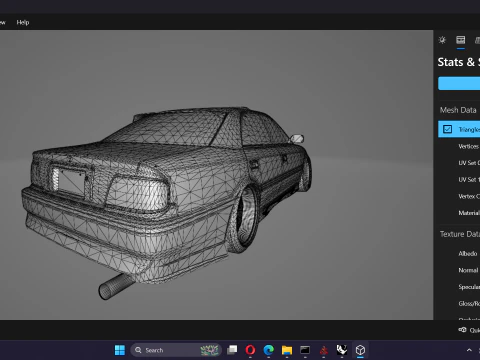The height and width of the screenshot is (360, 480).
Task: Click the Quick Animations icon in bottom bar
Action: point(462,330)
